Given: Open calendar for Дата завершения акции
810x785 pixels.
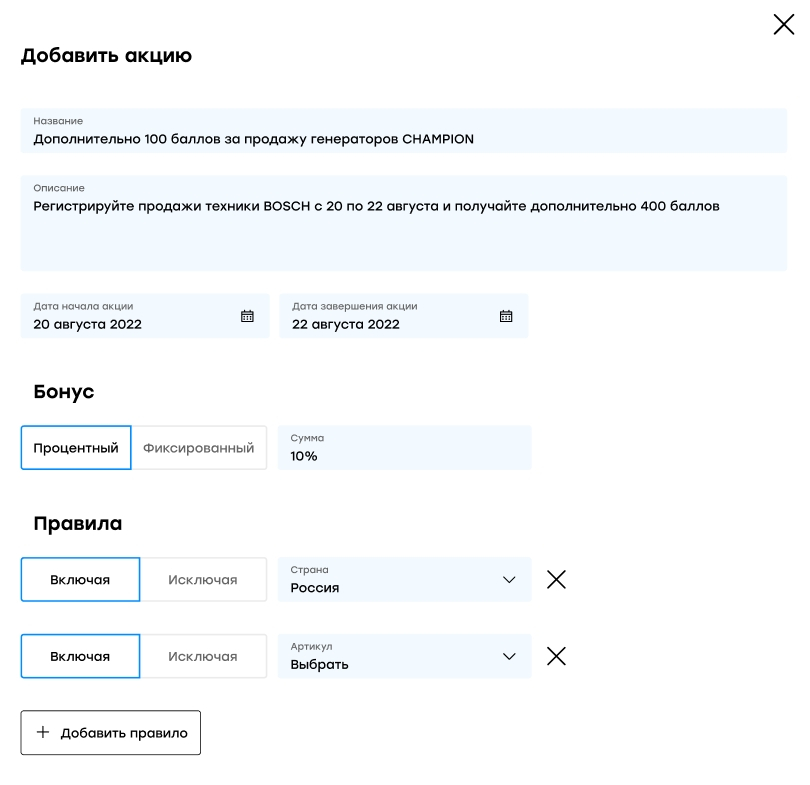Looking at the screenshot, I should [506, 316].
